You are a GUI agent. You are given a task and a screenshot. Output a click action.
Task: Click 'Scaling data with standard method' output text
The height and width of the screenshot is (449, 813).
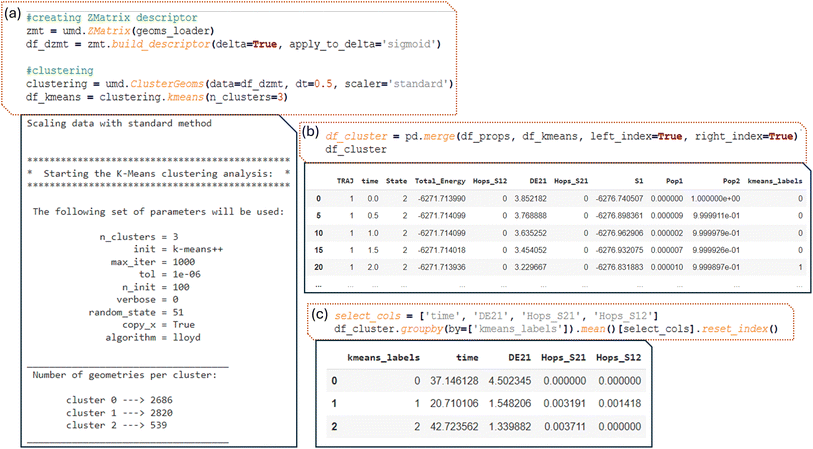[119, 123]
